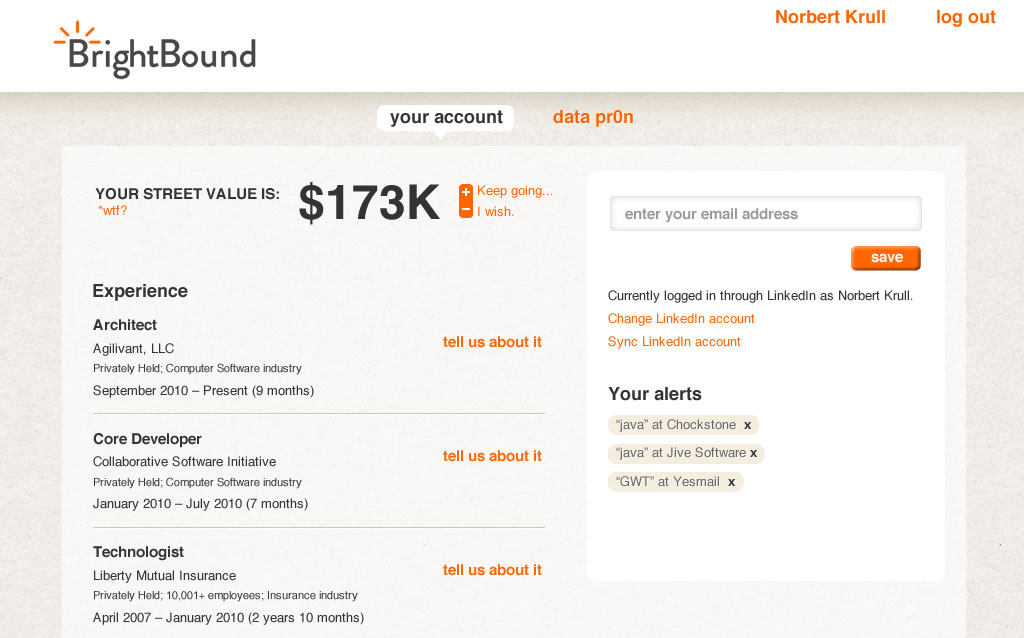Viewport: 1024px width, 638px height.
Task: Click tell us about it for Architect
Action: click(492, 342)
